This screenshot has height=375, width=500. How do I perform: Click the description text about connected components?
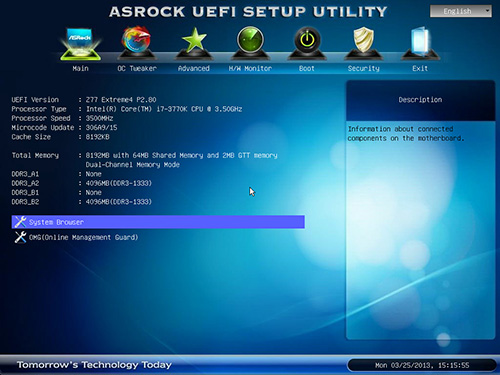[x=406, y=133]
